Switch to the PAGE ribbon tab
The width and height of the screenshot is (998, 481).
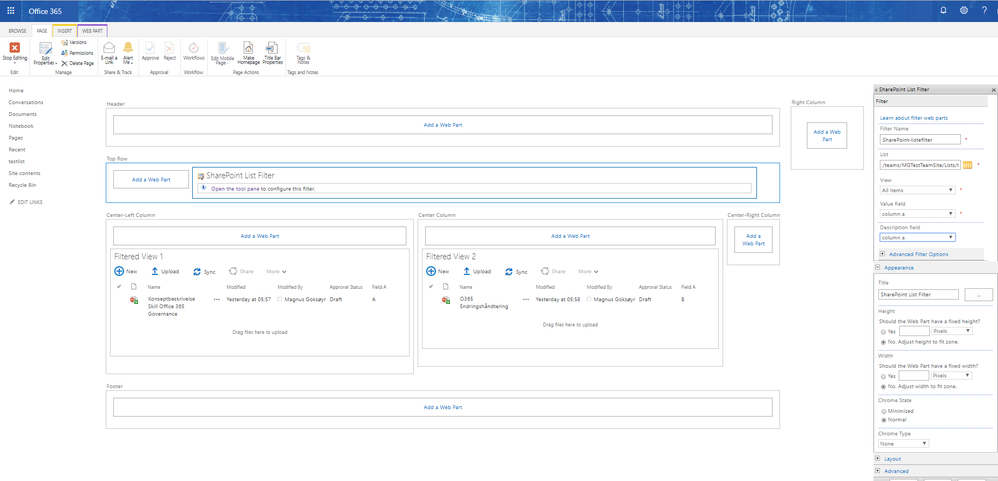42,31
